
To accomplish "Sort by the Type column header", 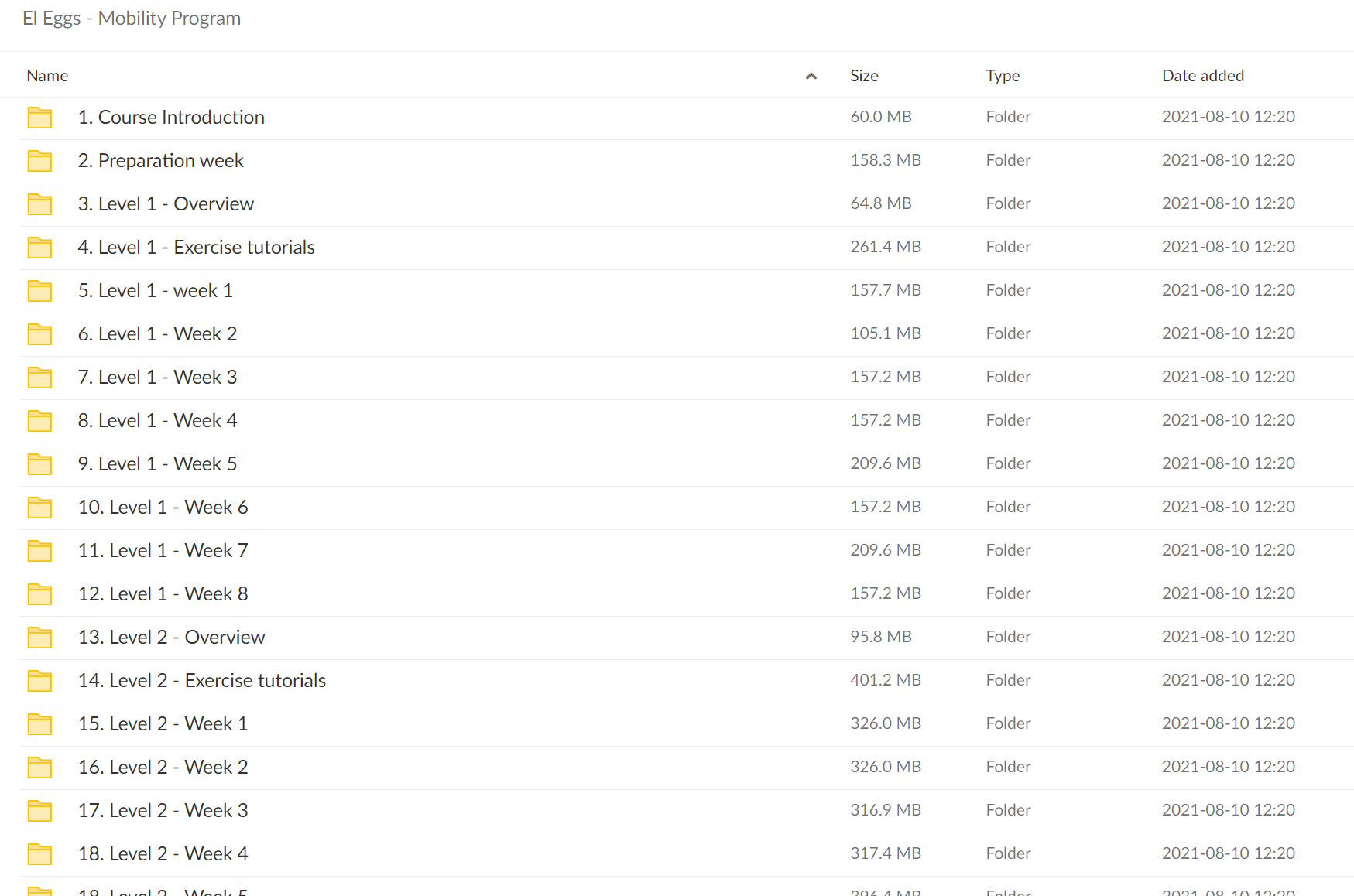I will [x=1003, y=76].
